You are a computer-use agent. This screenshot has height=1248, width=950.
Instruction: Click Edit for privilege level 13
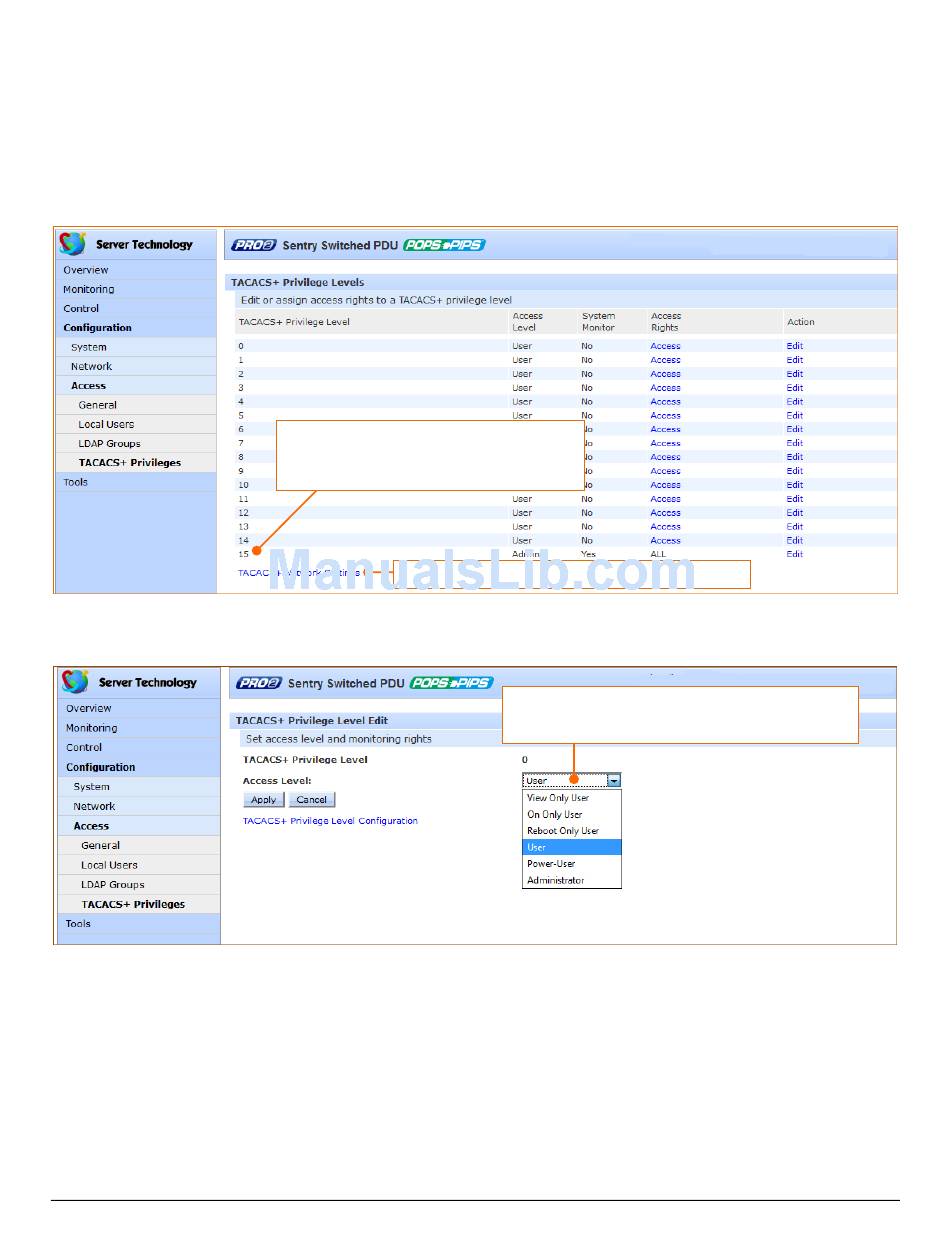tap(795, 527)
